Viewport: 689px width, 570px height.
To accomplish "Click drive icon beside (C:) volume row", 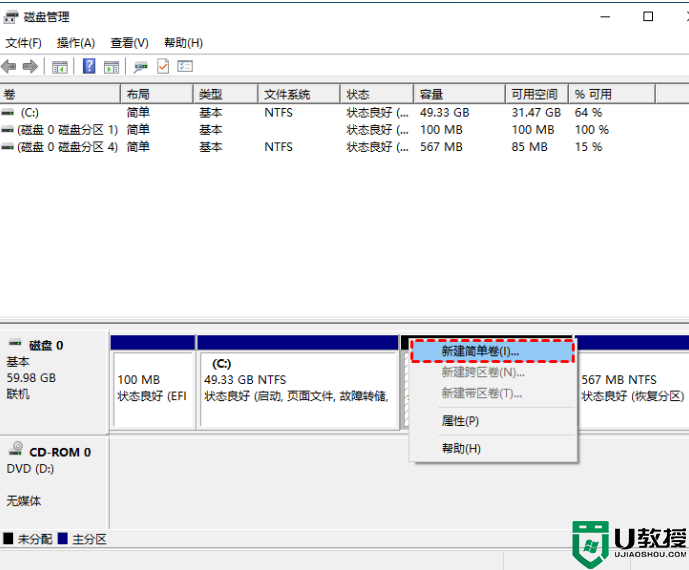I will coord(7,113).
